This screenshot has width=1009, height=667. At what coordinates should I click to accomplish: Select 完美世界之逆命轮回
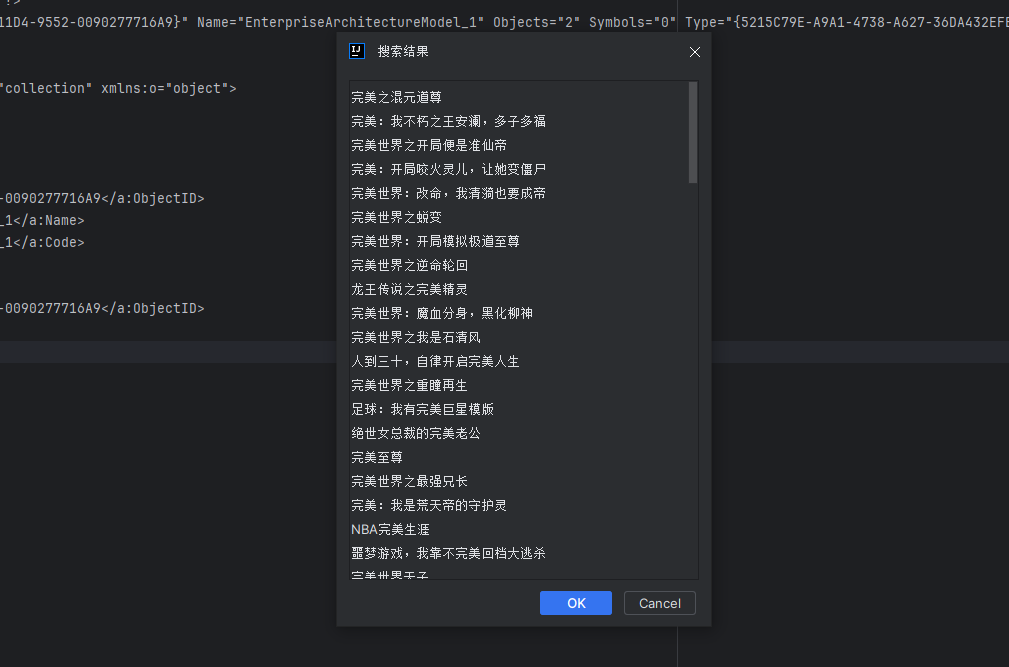click(x=410, y=264)
